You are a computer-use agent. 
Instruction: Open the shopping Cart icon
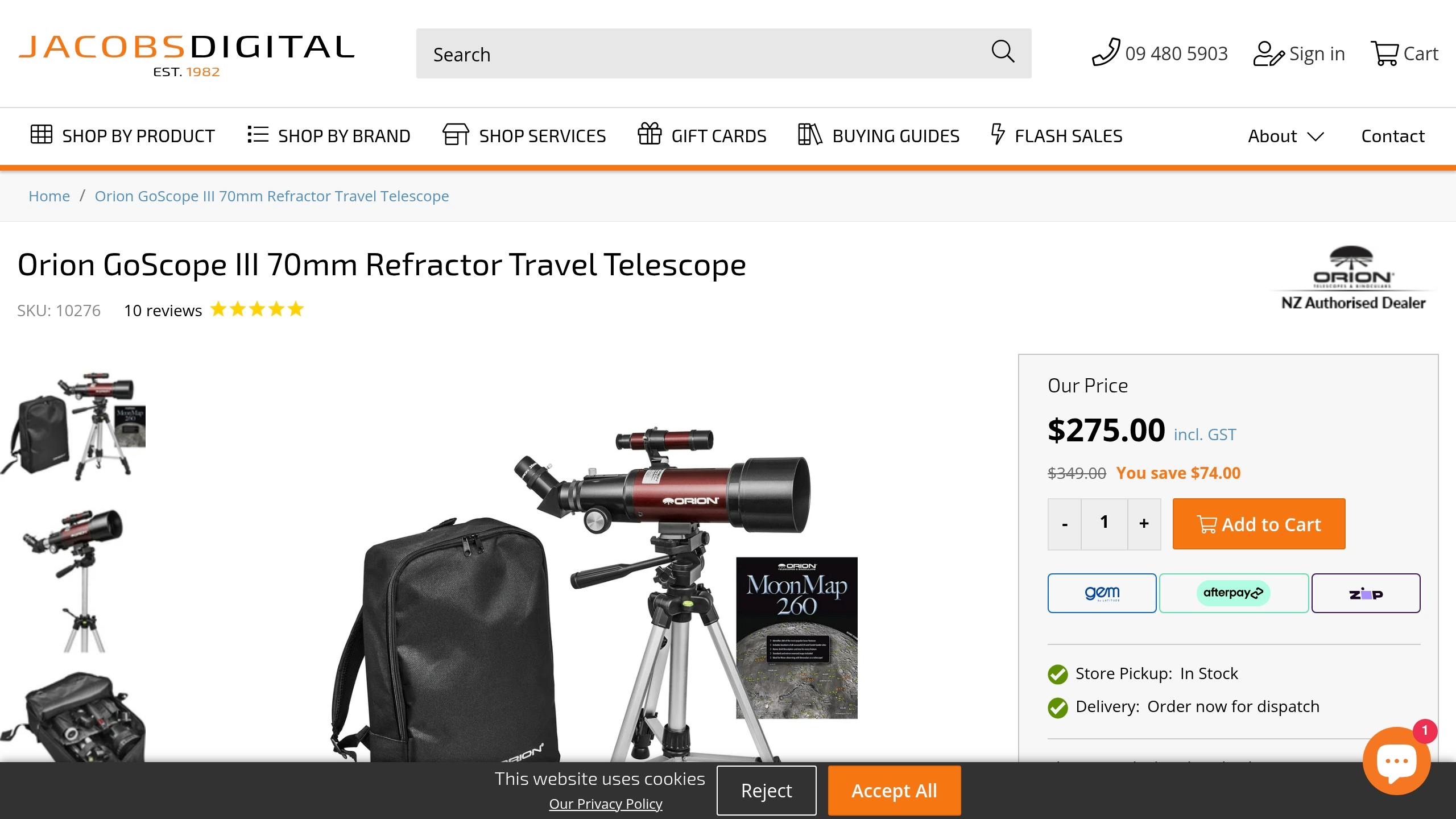[1384, 53]
